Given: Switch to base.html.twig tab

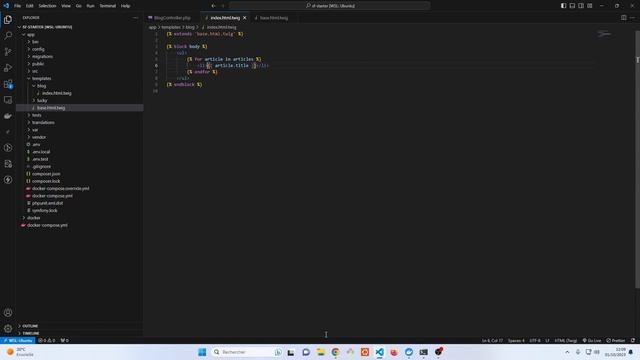Looking at the screenshot, I should coord(274,18).
